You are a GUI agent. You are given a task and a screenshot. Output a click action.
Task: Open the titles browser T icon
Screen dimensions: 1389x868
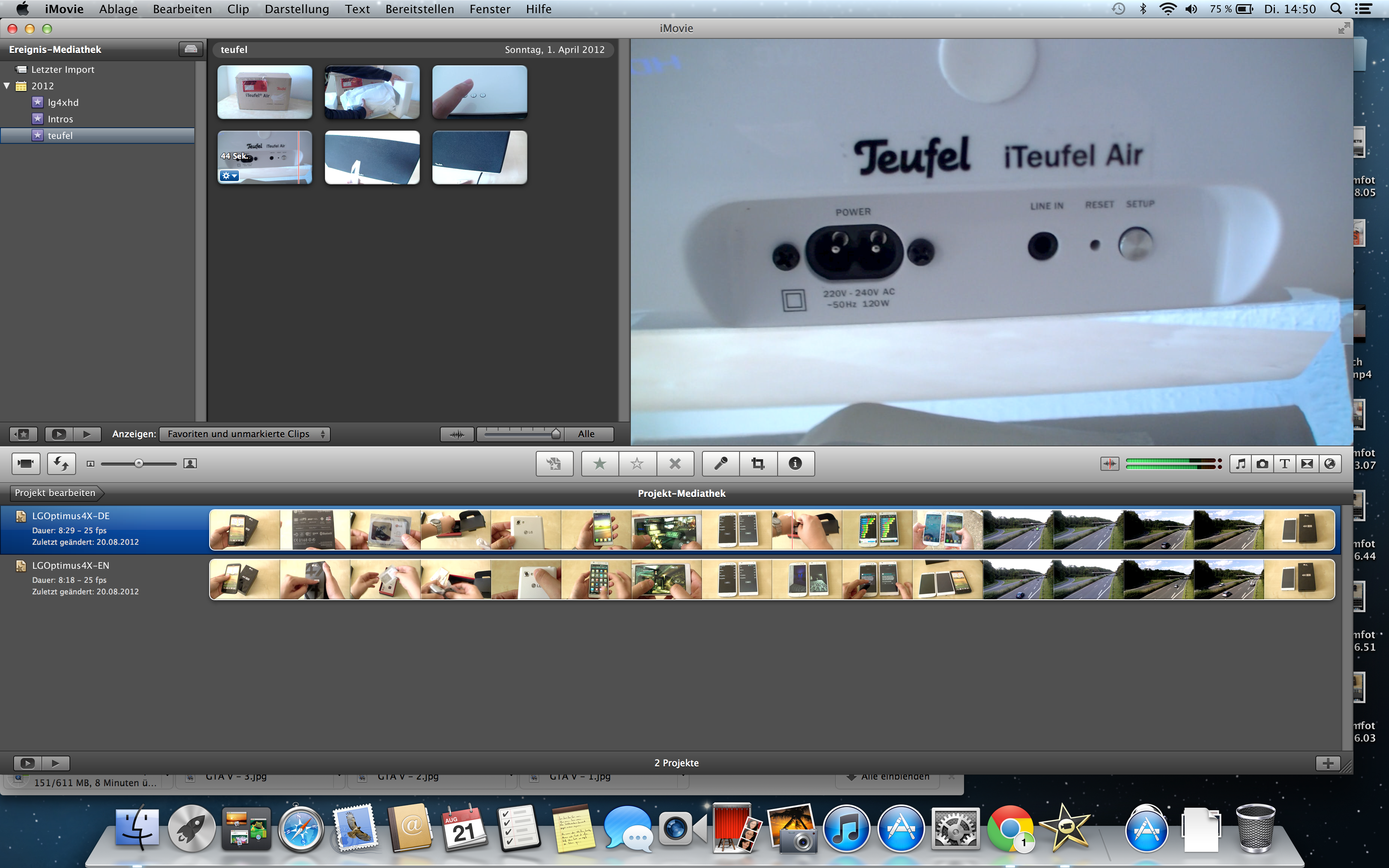point(1284,463)
